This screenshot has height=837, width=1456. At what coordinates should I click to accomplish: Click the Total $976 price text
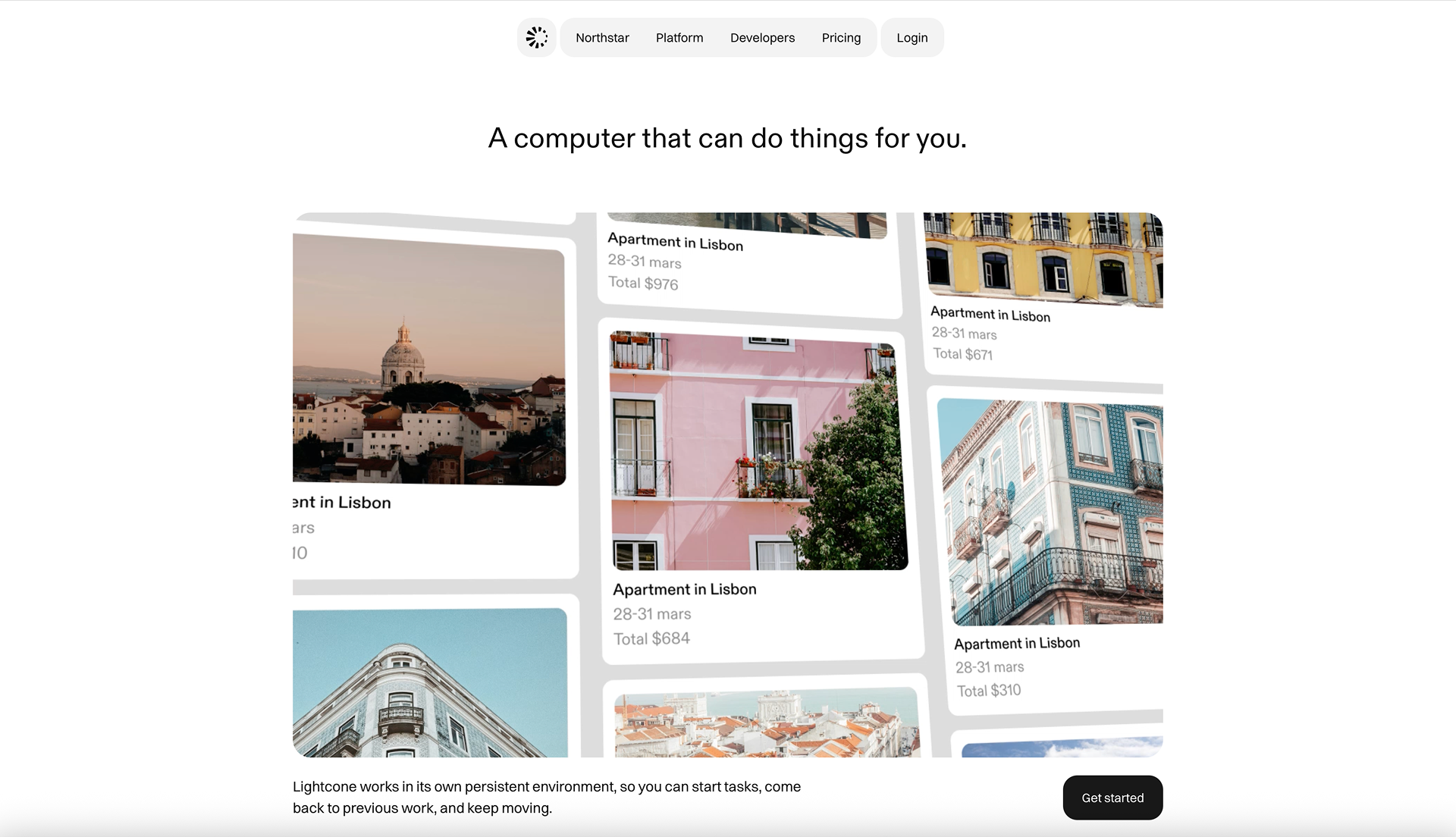[x=643, y=283]
